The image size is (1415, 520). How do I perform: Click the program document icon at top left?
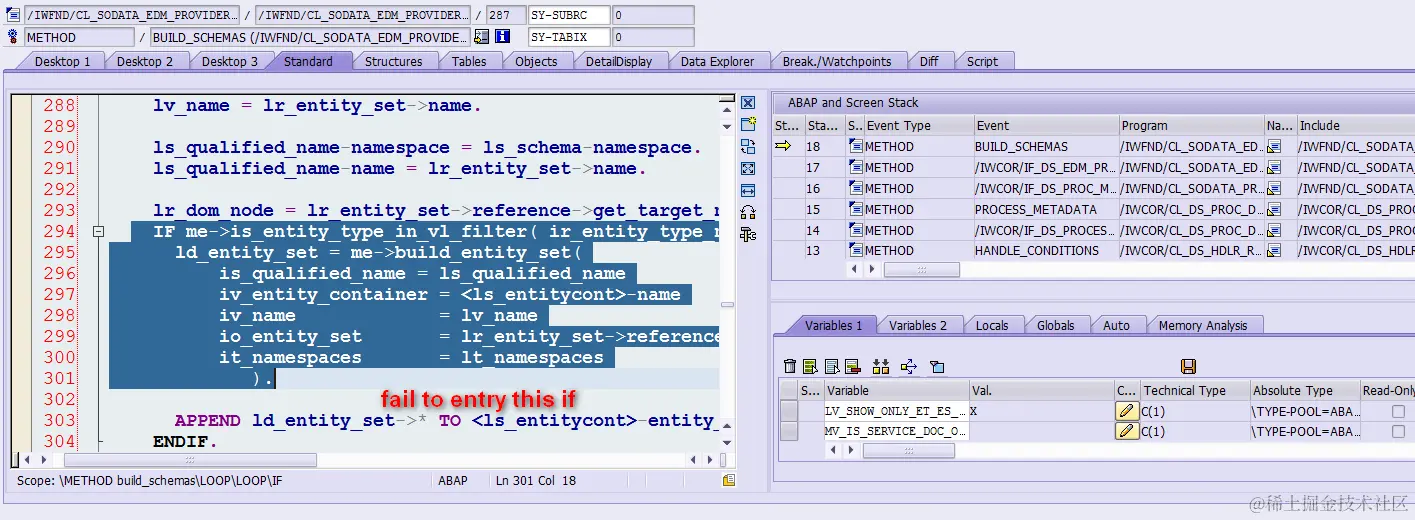coord(12,15)
